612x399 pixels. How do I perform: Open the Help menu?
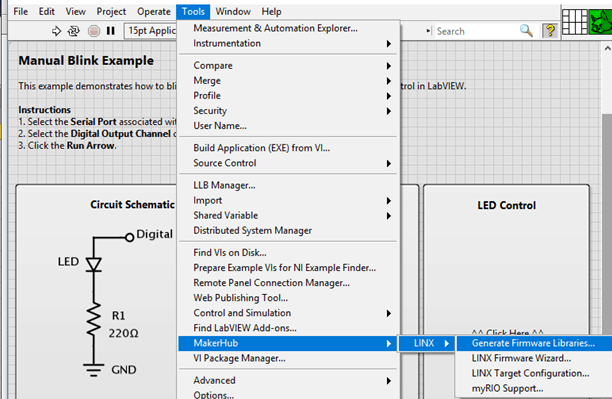coord(271,12)
